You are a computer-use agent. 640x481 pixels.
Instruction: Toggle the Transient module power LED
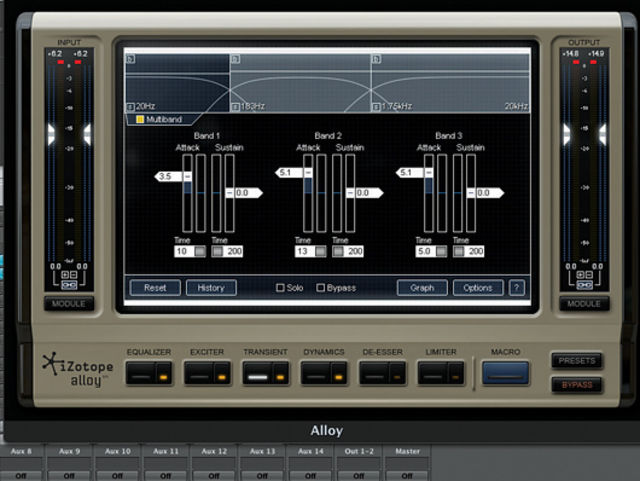click(280, 373)
